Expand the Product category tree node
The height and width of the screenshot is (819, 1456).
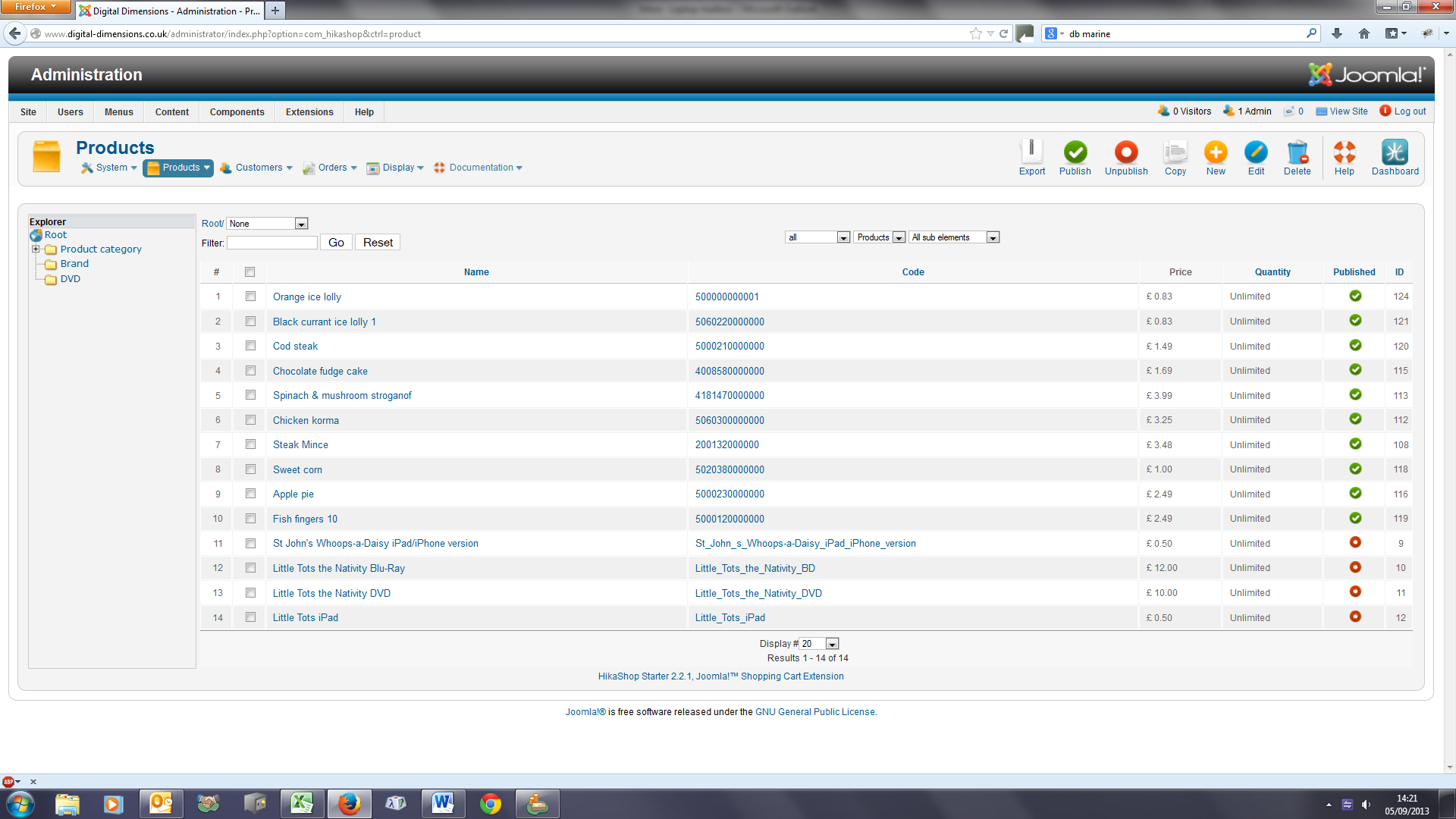[36, 249]
